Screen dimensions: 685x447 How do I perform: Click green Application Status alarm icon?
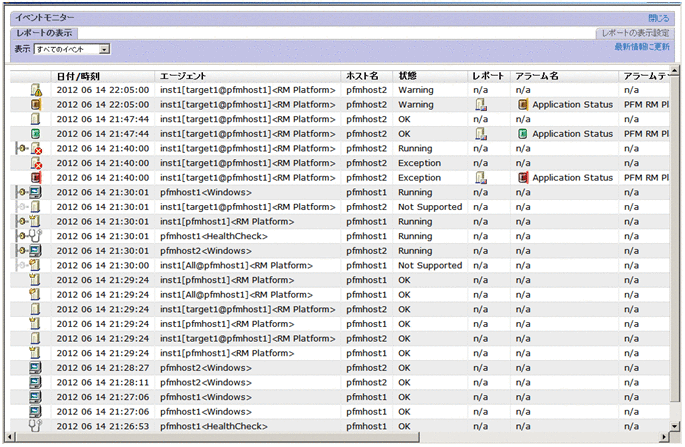[x=522, y=133]
